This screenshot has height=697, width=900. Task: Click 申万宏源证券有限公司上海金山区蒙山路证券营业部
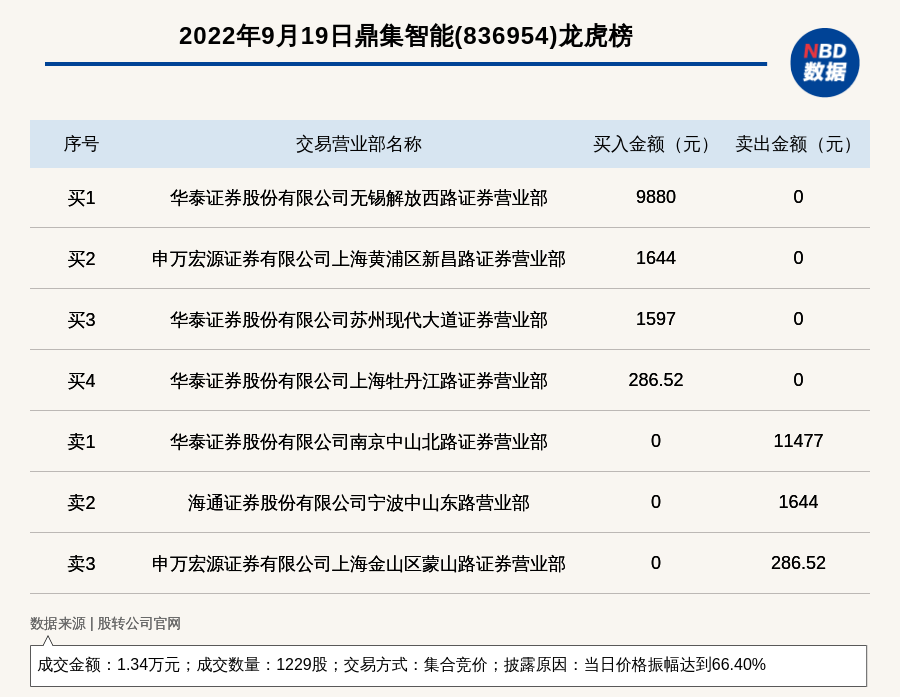(x=359, y=564)
